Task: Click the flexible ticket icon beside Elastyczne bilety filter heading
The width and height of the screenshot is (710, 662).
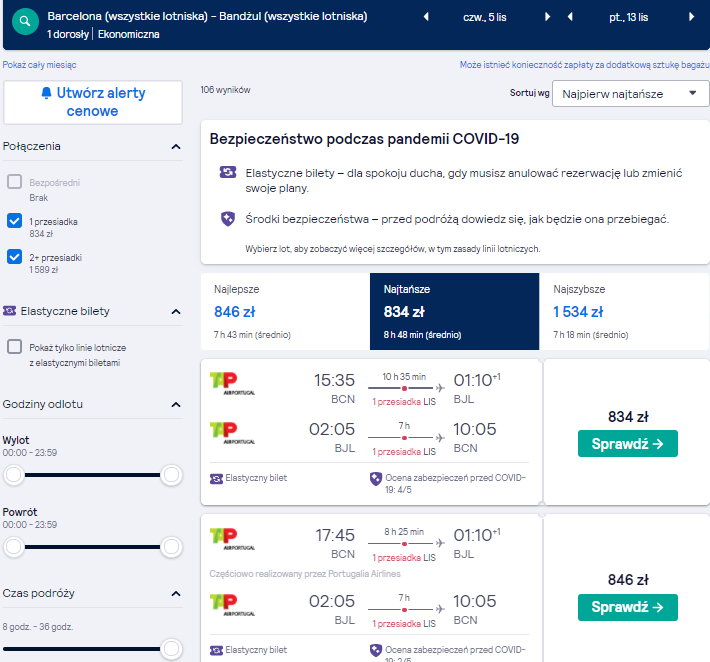Action: (x=10, y=311)
